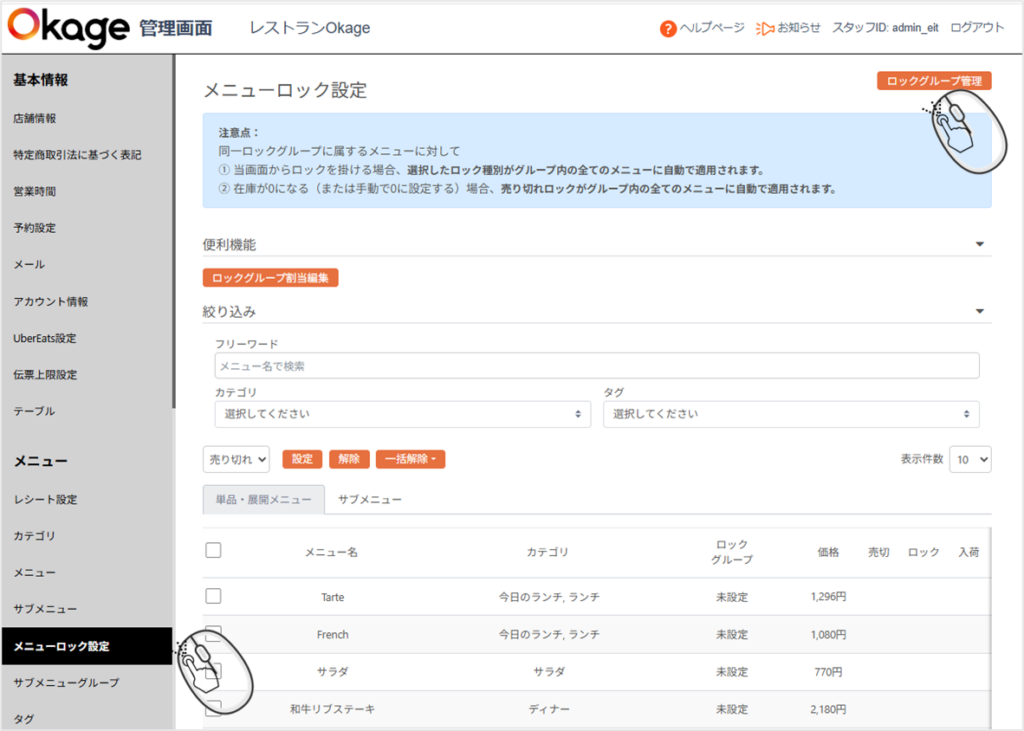1024x731 pixels.
Task: Check the box for 和牛リブステーキ row
Action: [x=213, y=709]
